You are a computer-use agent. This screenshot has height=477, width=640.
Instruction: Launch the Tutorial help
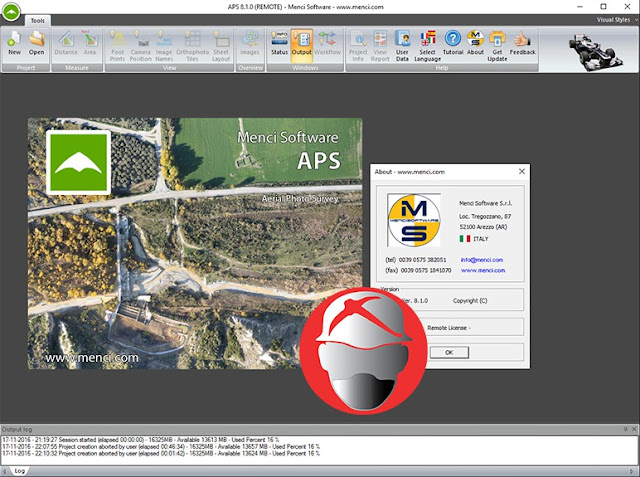[453, 43]
